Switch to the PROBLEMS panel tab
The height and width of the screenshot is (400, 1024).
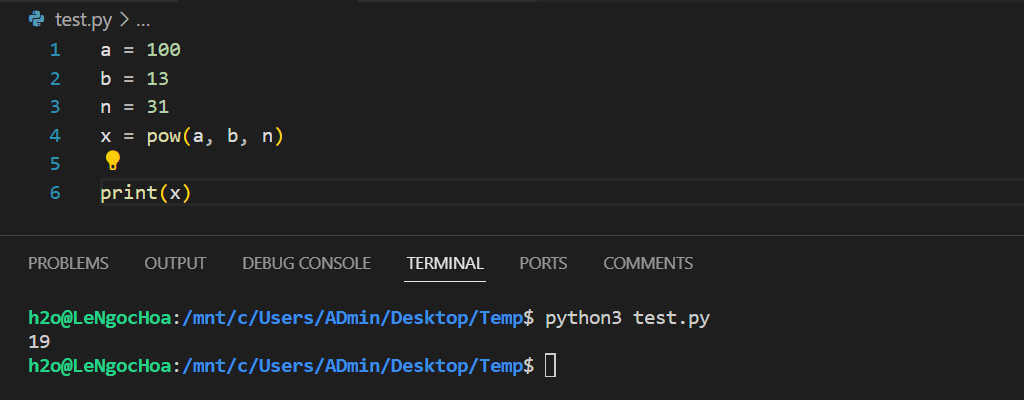68,264
